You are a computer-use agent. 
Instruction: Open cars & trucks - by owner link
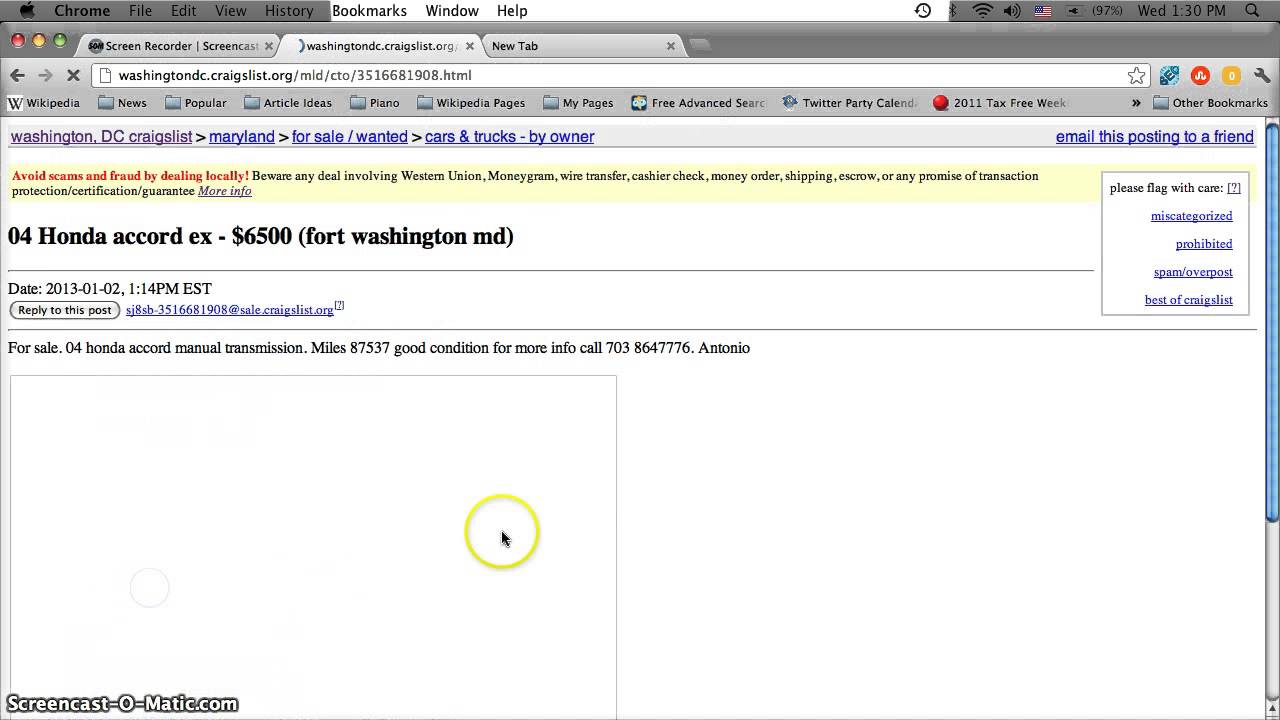pyautogui.click(x=509, y=137)
